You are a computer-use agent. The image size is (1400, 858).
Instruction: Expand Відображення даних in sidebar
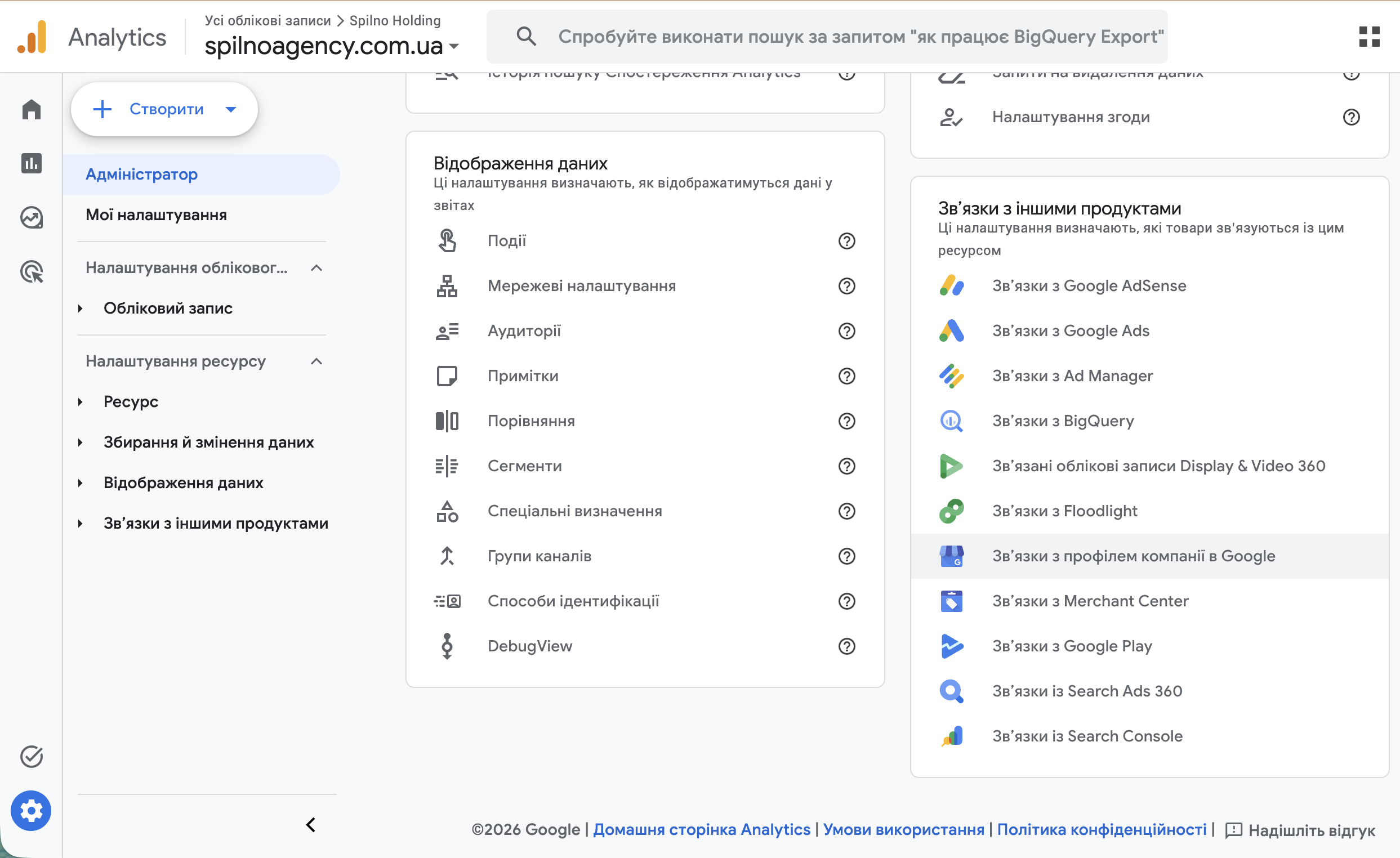tap(80, 483)
